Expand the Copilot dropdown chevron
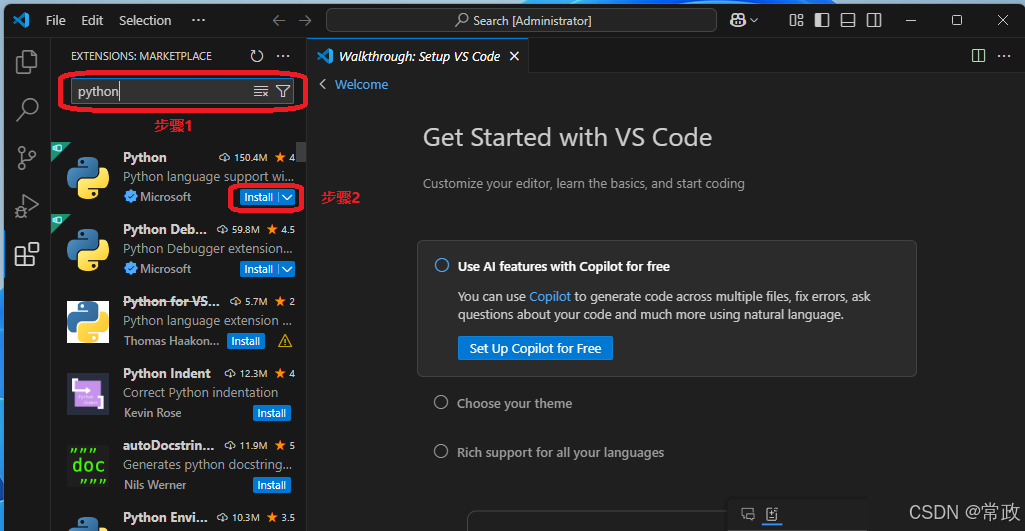Image resolution: width=1025 pixels, height=531 pixels. [754, 20]
